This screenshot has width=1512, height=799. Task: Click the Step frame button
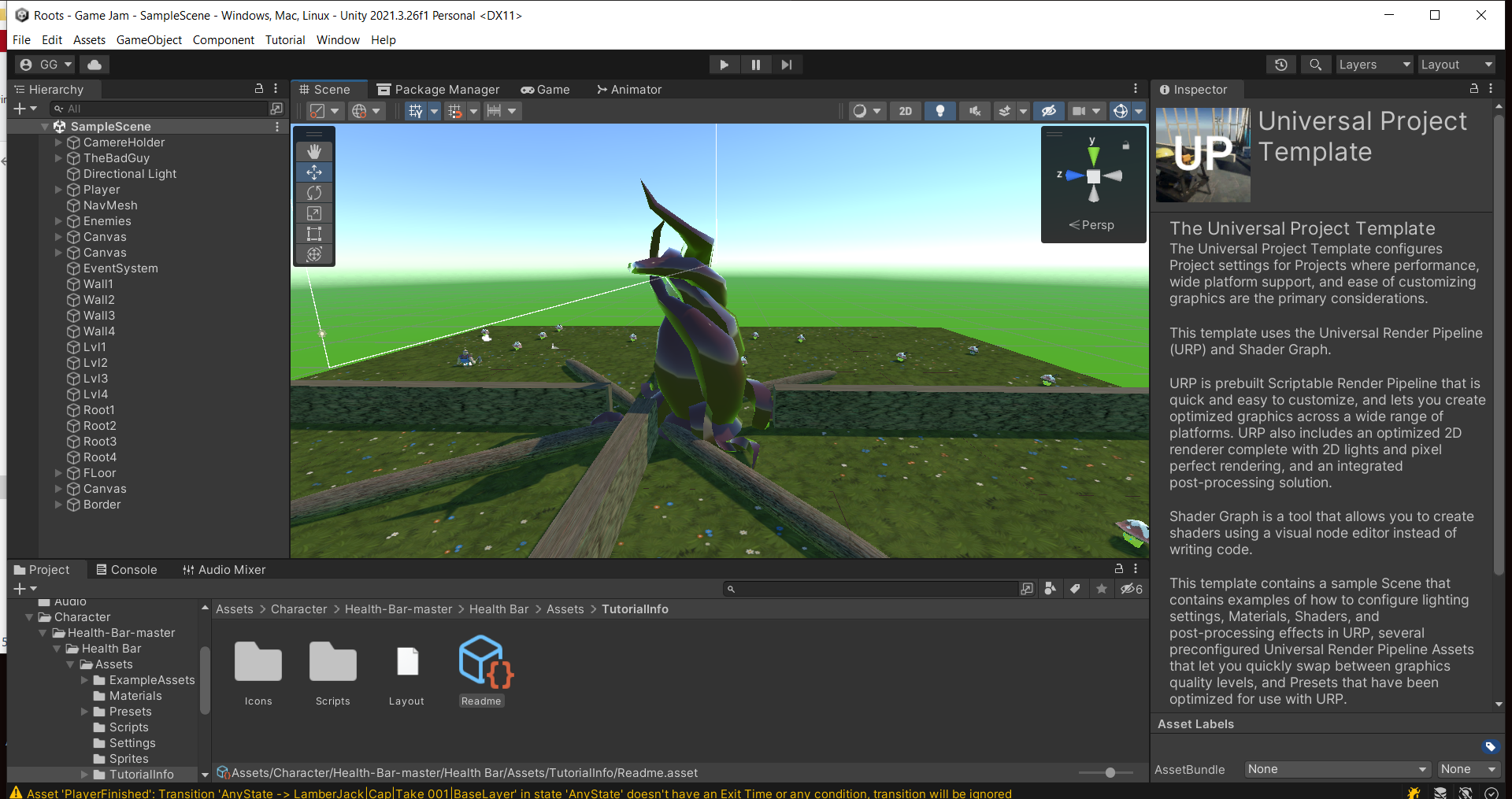(x=787, y=65)
